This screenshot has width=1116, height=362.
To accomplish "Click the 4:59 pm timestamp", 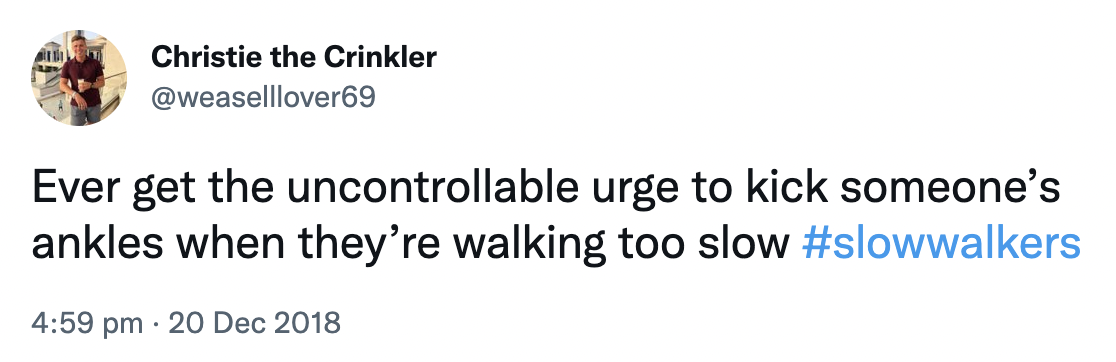I will coord(87,323).
